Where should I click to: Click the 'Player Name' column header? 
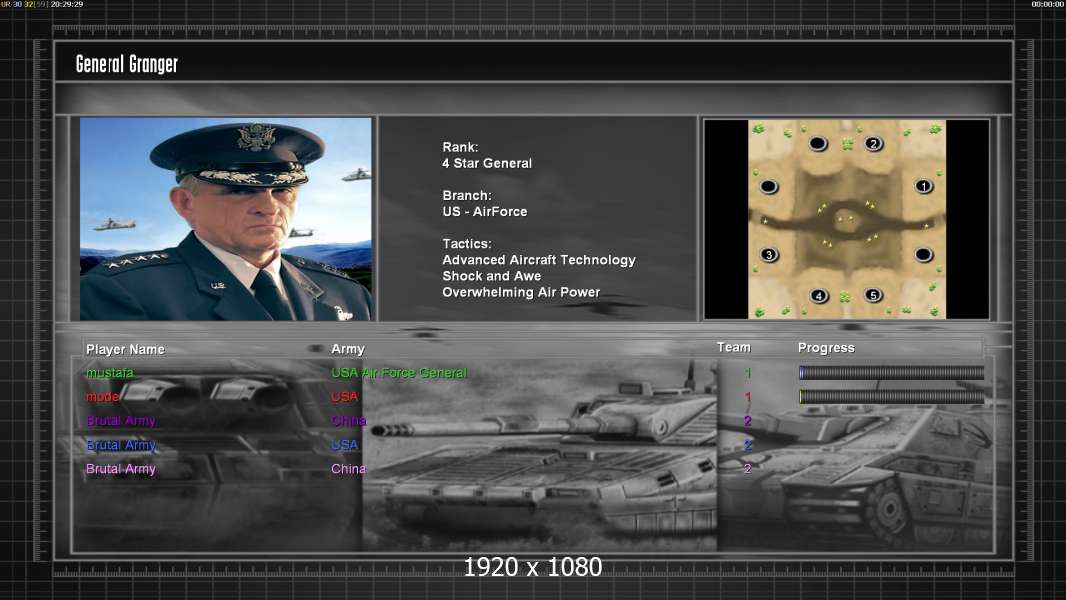125,349
